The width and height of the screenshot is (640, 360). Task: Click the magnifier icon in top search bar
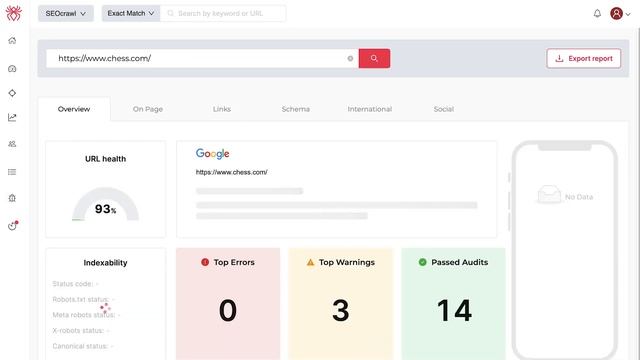point(170,13)
